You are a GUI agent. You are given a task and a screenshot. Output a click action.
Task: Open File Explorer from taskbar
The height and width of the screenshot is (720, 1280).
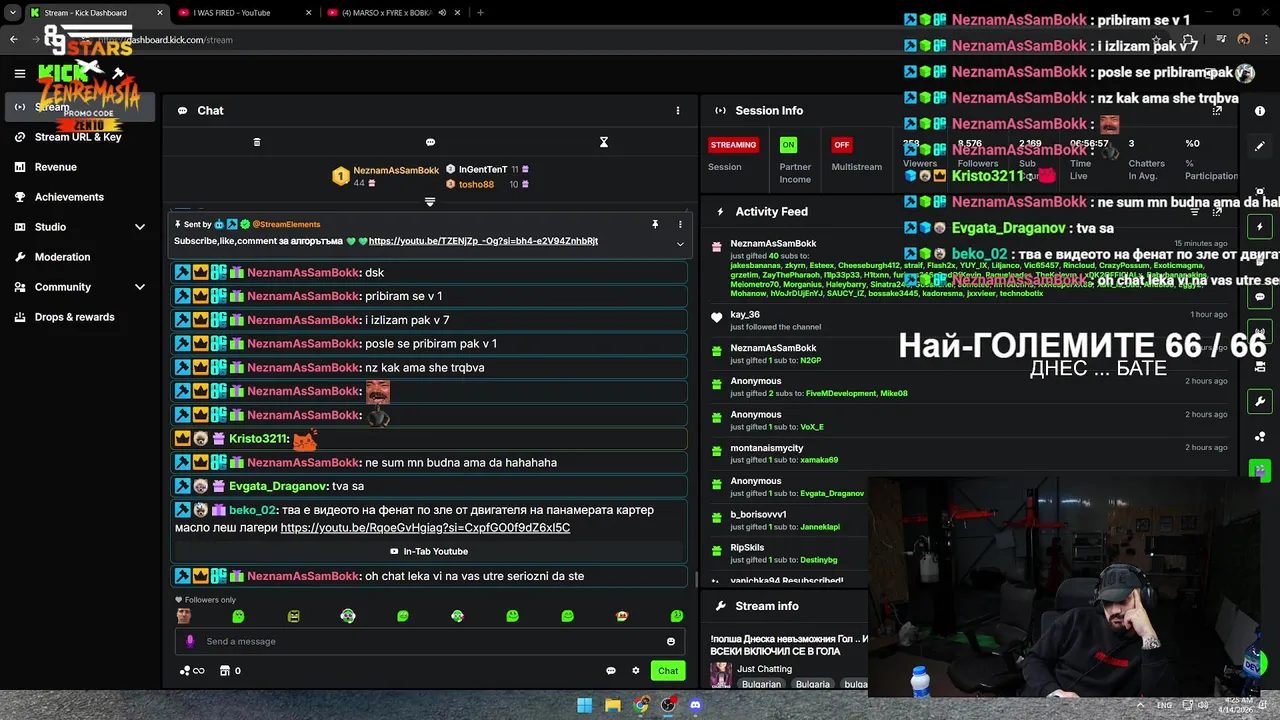[613, 705]
